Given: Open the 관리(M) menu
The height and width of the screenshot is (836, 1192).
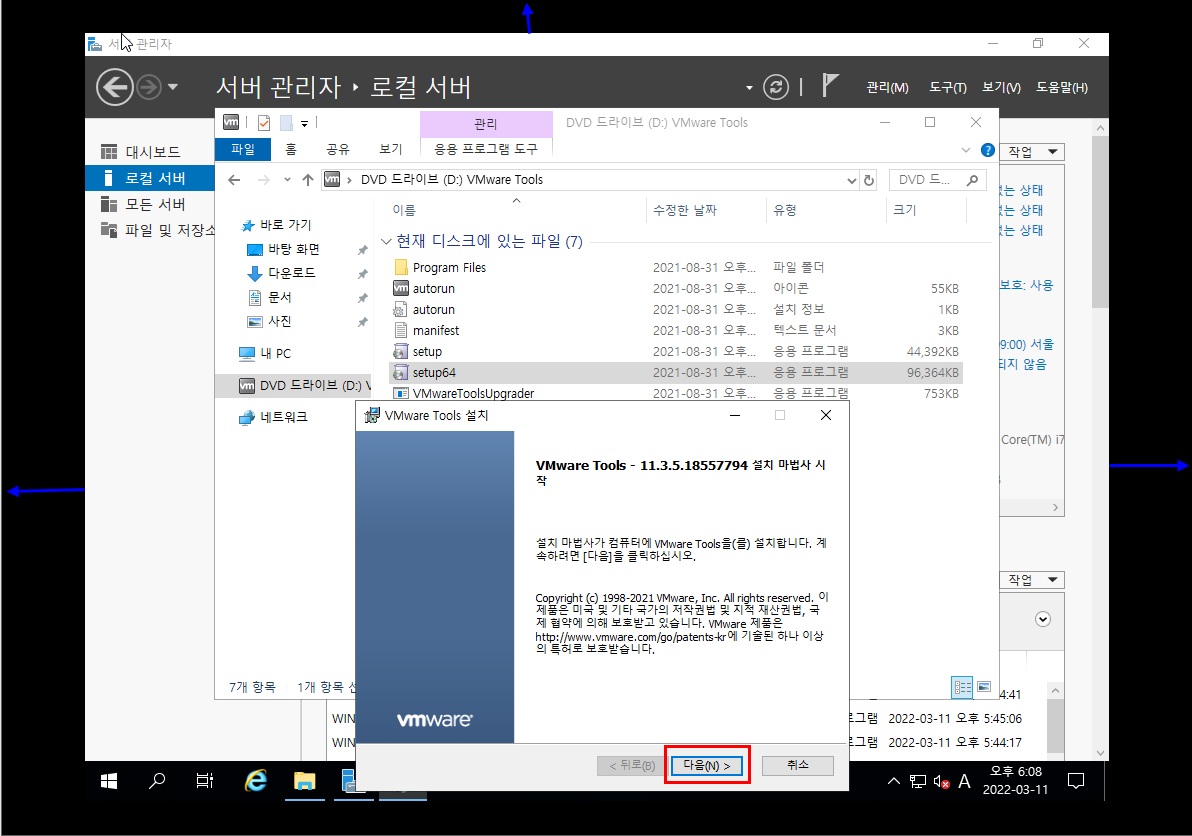Looking at the screenshot, I should tap(887, 87).
